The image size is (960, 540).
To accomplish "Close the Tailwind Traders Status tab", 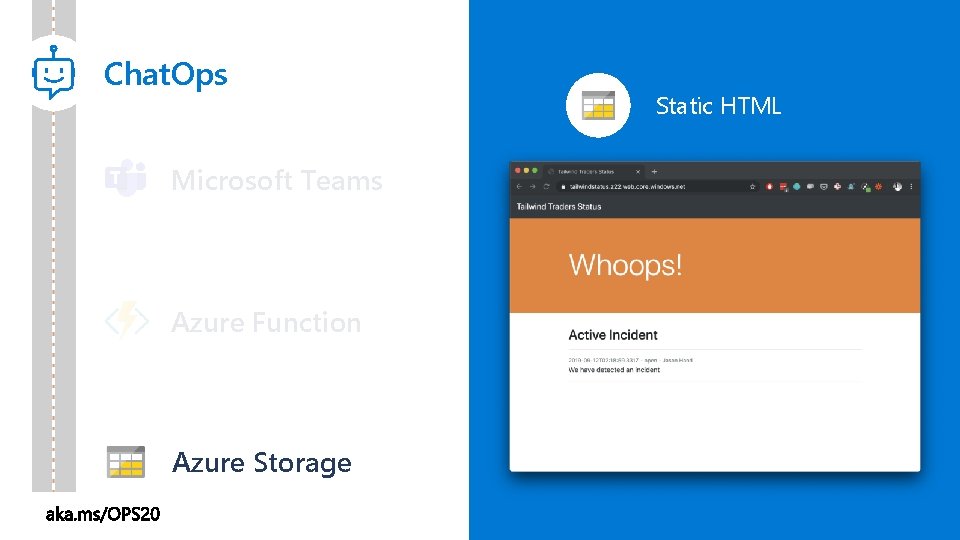I will pos(638,171).
